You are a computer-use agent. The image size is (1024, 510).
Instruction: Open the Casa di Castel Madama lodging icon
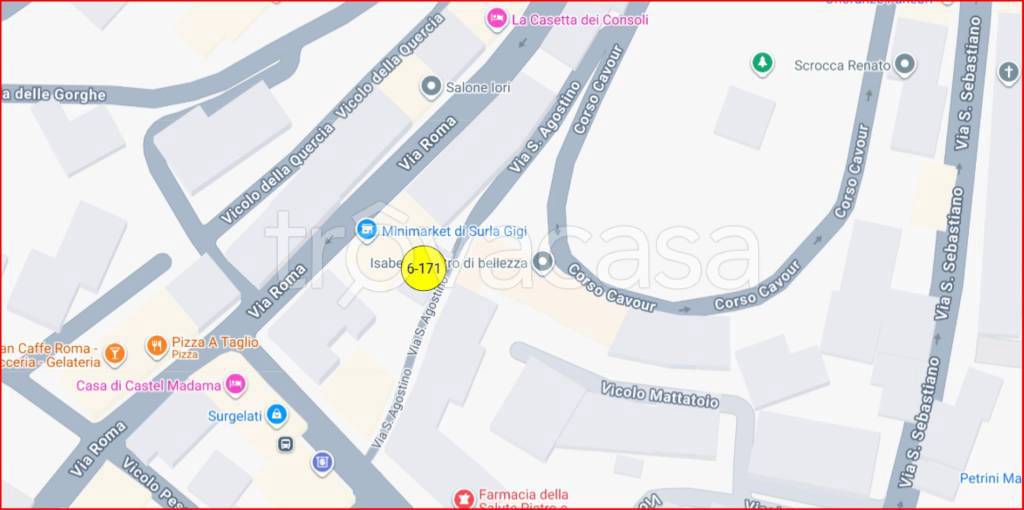tap(235, 385)
